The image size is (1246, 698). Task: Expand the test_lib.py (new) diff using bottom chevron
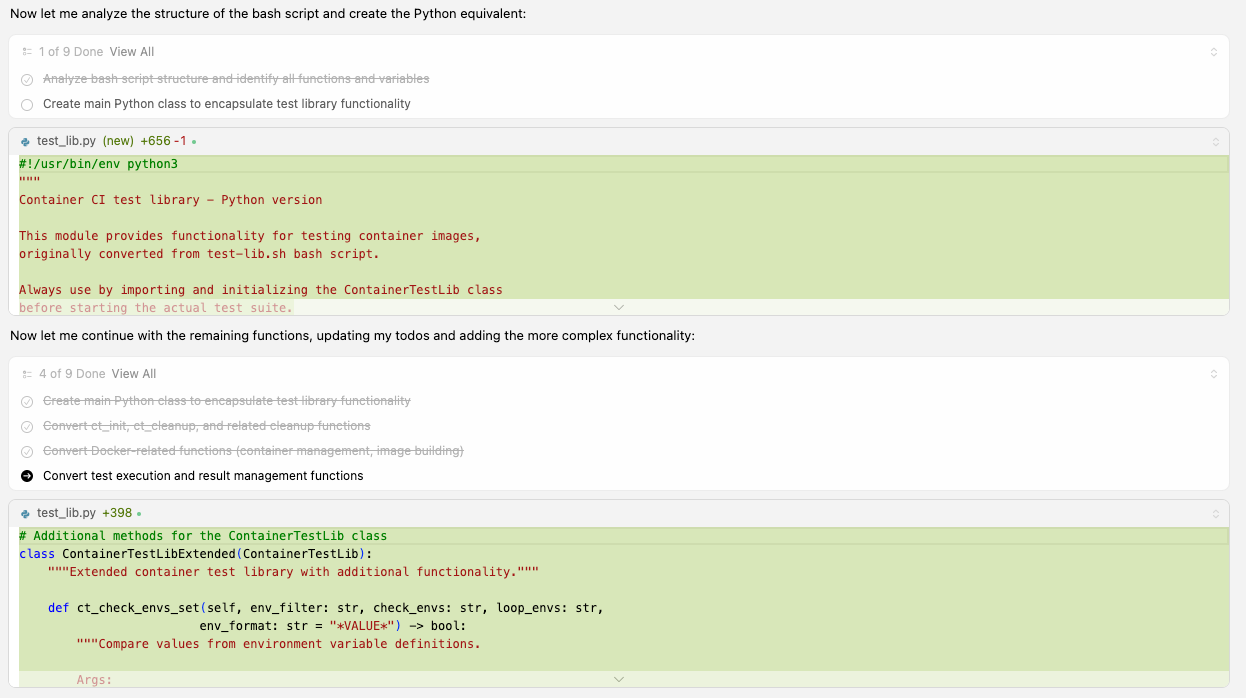(x=618, y=308)
